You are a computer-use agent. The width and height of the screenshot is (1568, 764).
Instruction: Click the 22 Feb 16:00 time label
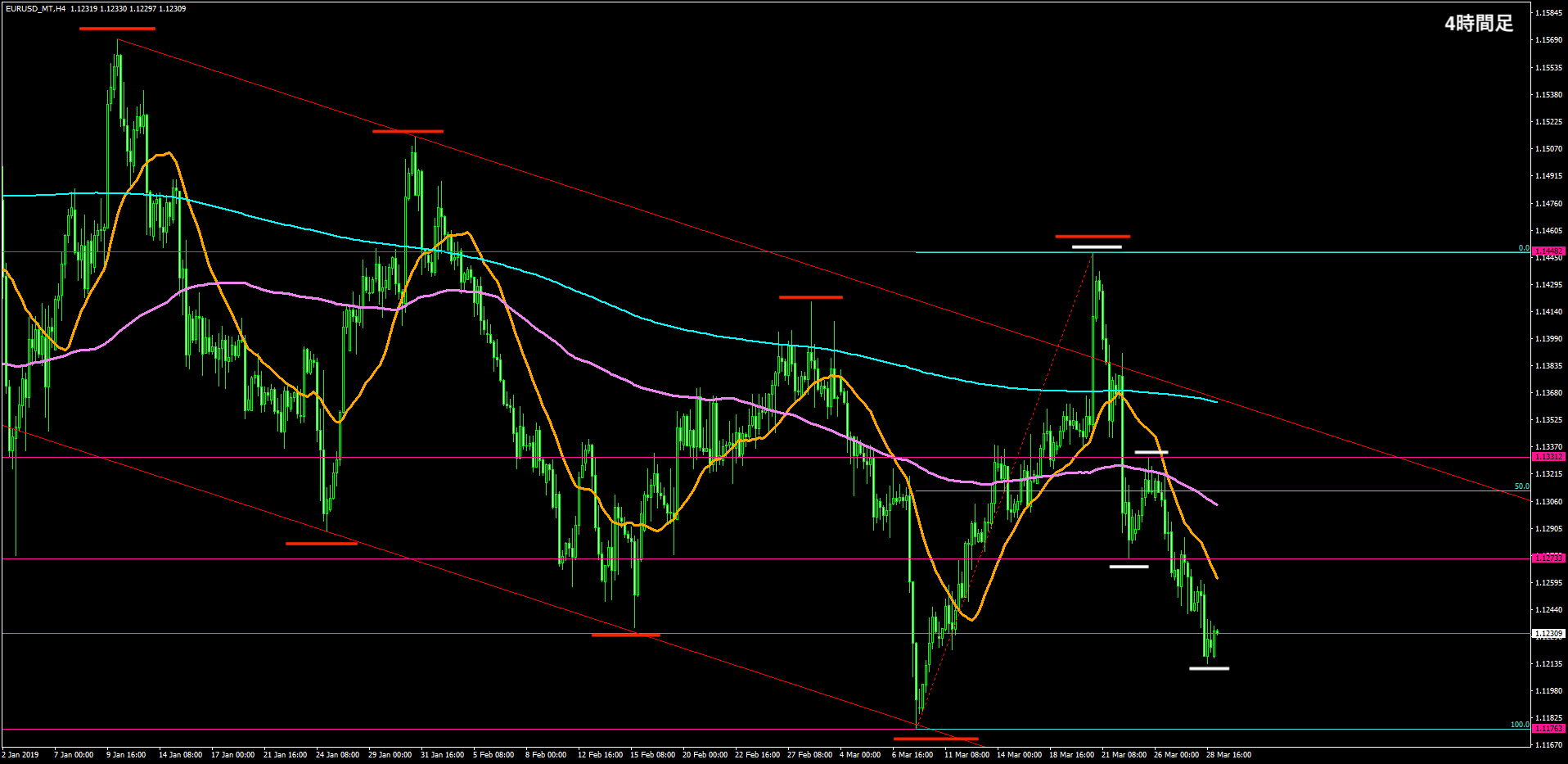click(757, 755)
